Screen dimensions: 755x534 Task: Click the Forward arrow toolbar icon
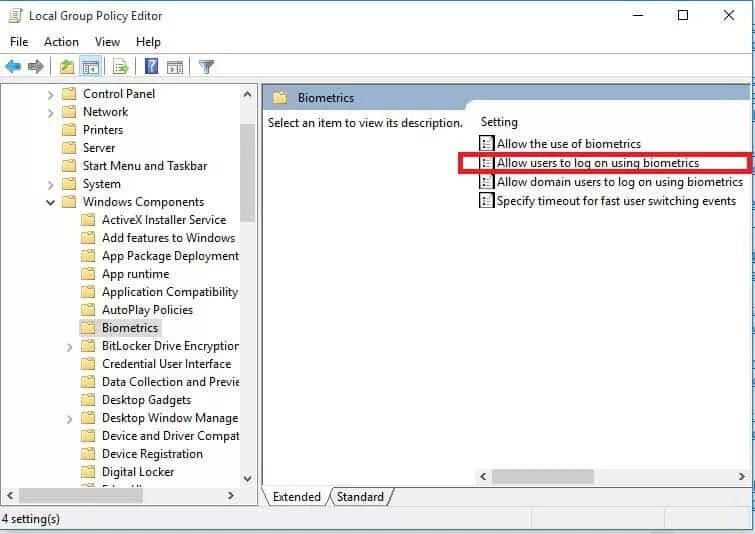pos(36,66)
